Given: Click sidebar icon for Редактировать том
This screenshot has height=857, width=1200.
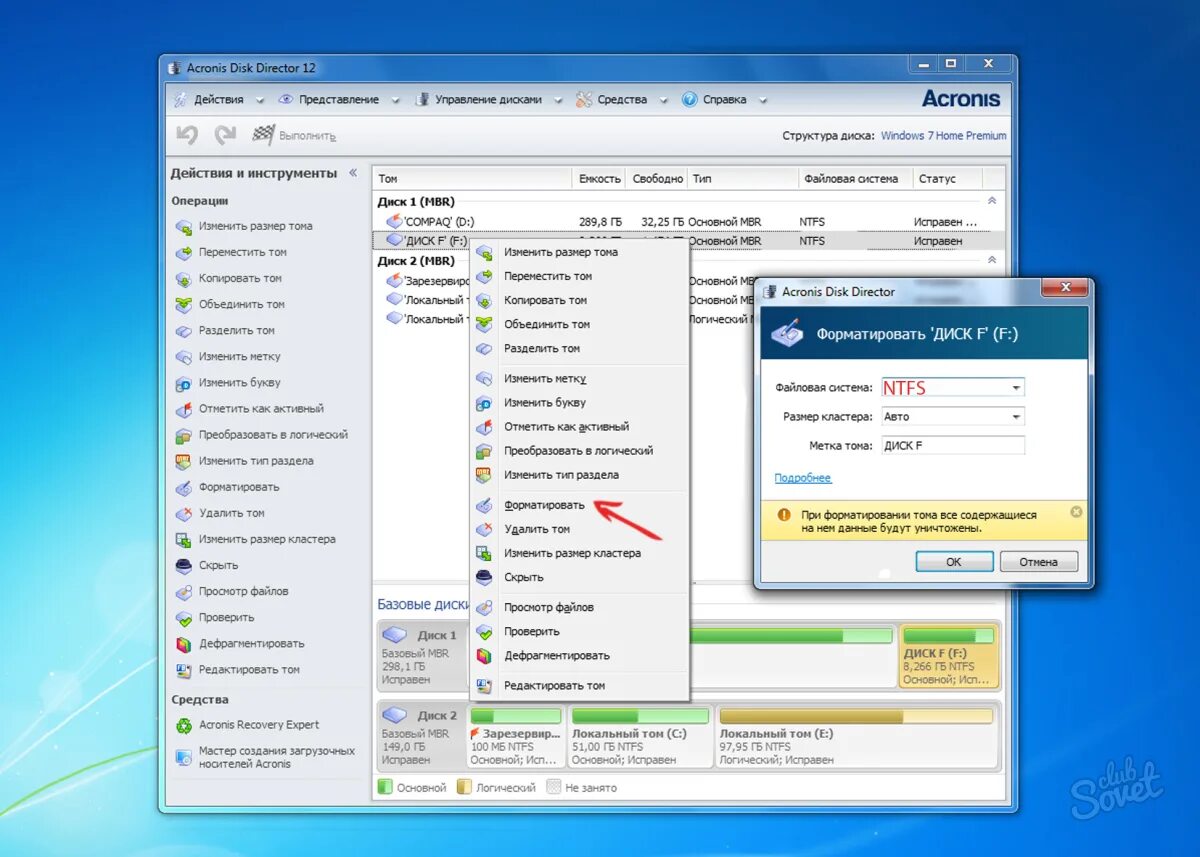Looking at the screenshot, I should point(183,670).
